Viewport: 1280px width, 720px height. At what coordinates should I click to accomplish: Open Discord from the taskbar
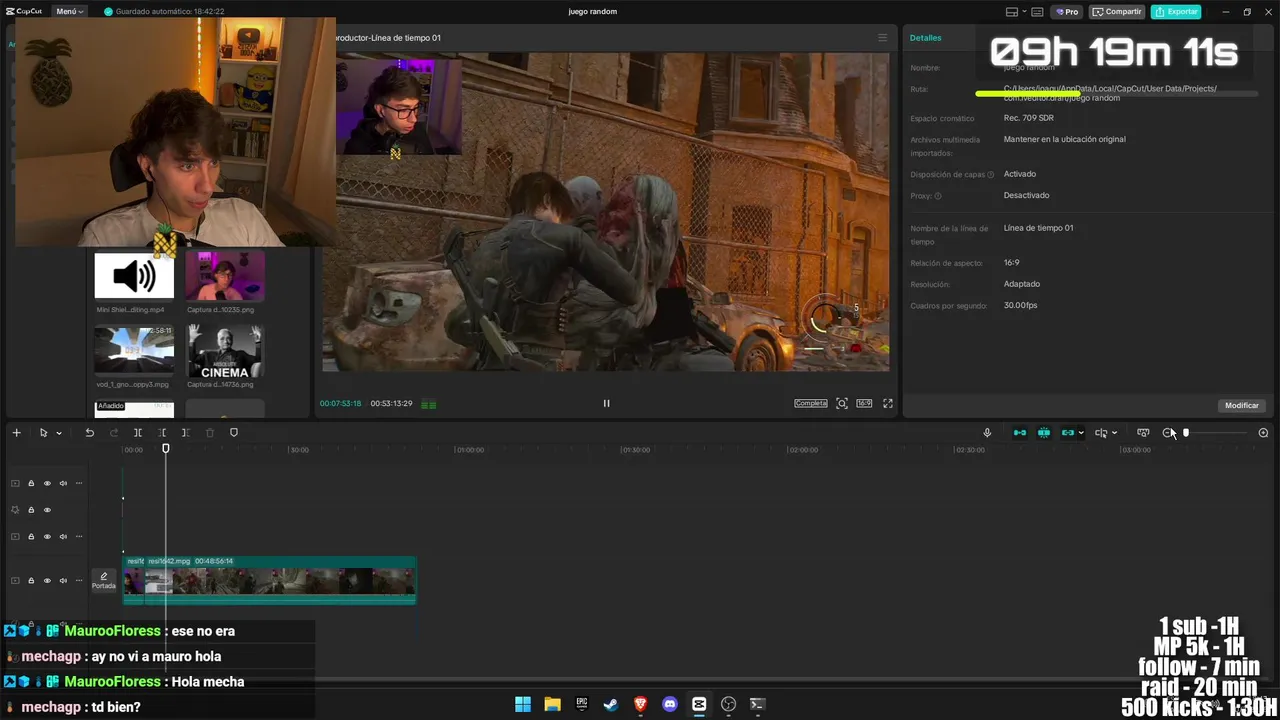670,704
